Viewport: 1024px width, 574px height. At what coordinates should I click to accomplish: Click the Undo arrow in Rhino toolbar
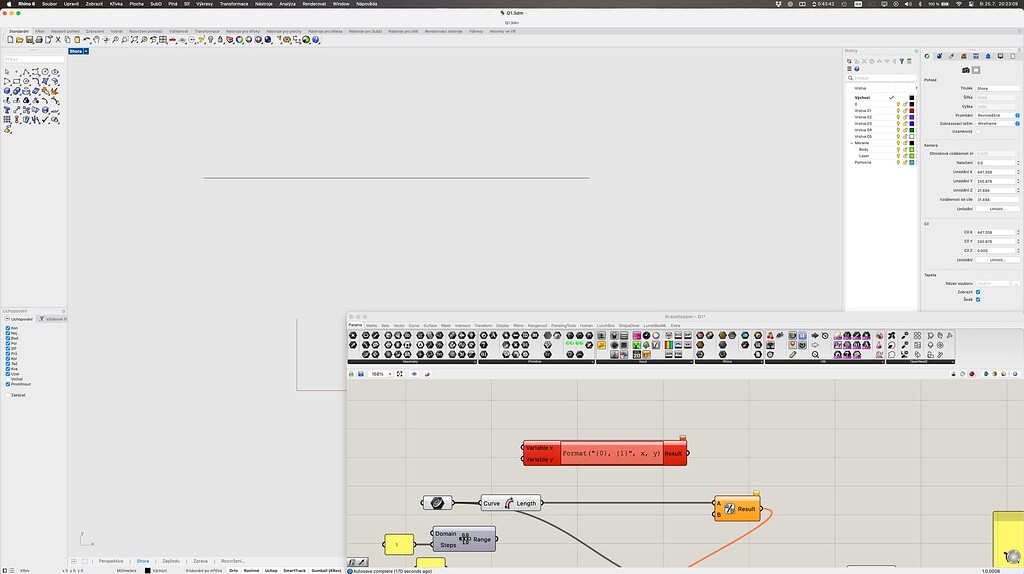(86, 40)
